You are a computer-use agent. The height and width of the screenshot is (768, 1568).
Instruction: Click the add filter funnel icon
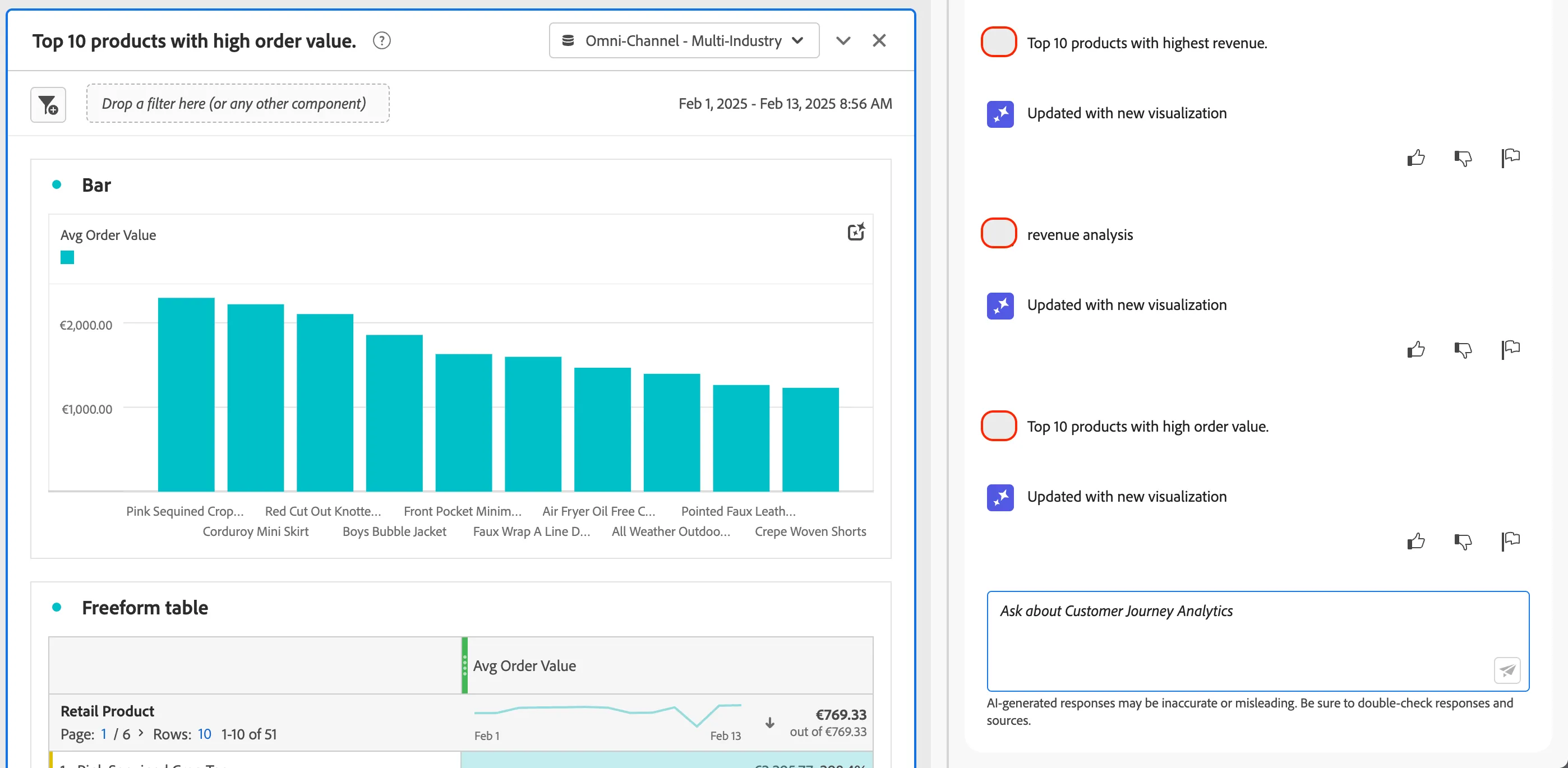48,105
